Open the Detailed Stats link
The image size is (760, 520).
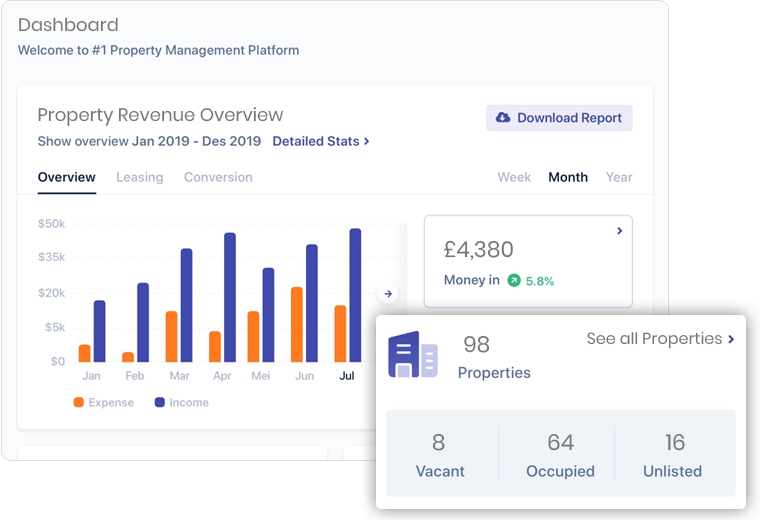pyautogui.click(x=321, y=141)
